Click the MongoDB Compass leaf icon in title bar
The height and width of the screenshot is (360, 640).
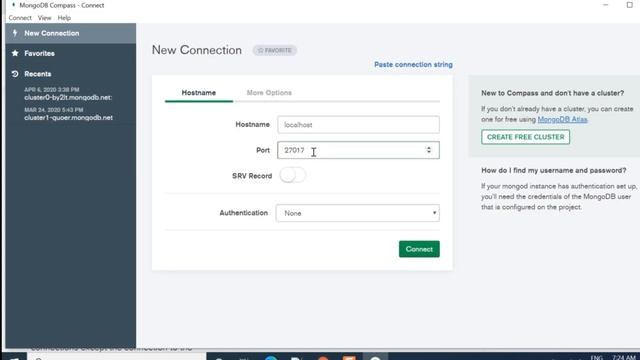(x=13, y=5)
